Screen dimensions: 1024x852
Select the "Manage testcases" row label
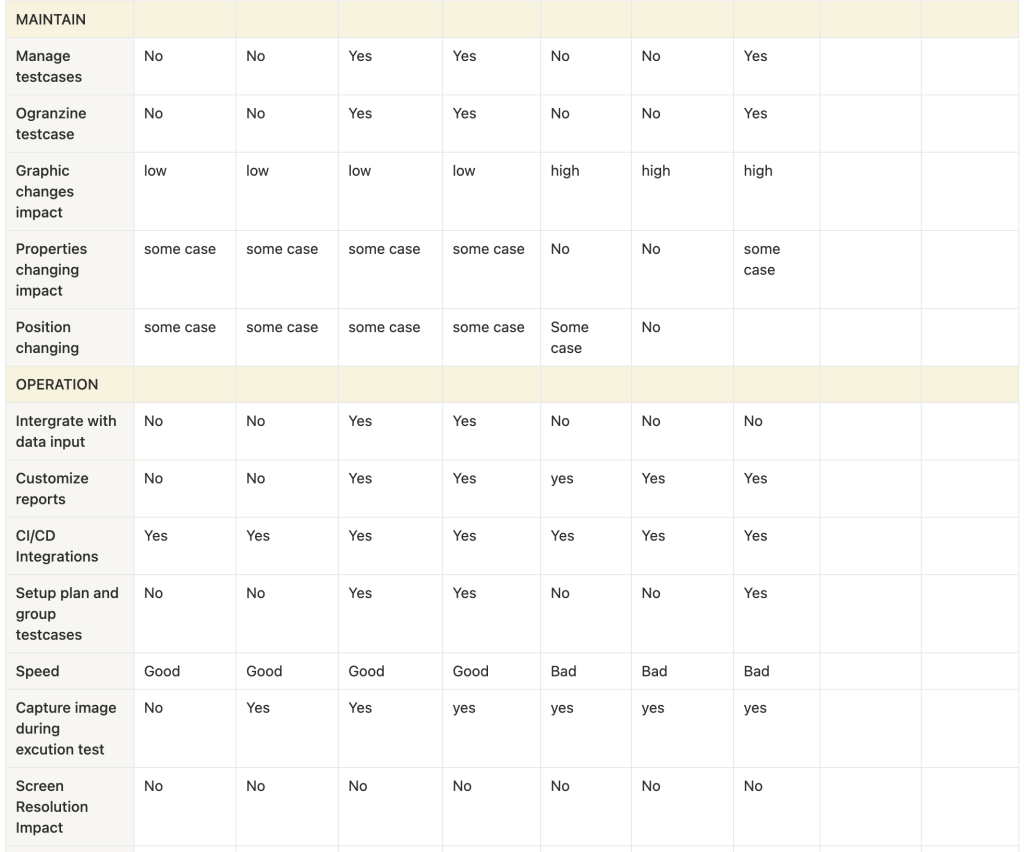tap(49, 66)
